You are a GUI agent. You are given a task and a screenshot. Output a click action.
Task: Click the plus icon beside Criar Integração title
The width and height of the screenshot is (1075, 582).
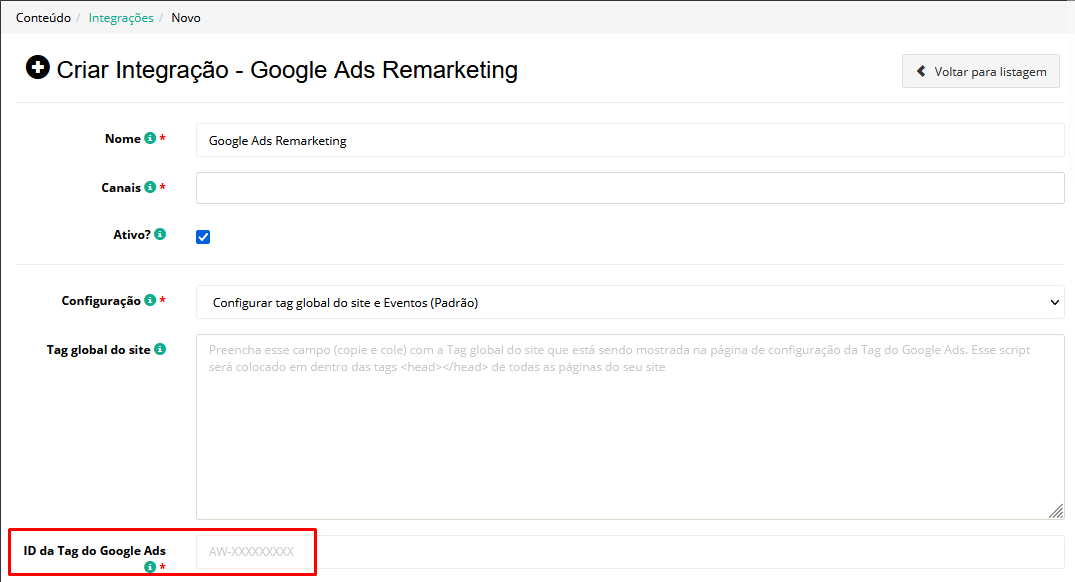pos(38,67)
